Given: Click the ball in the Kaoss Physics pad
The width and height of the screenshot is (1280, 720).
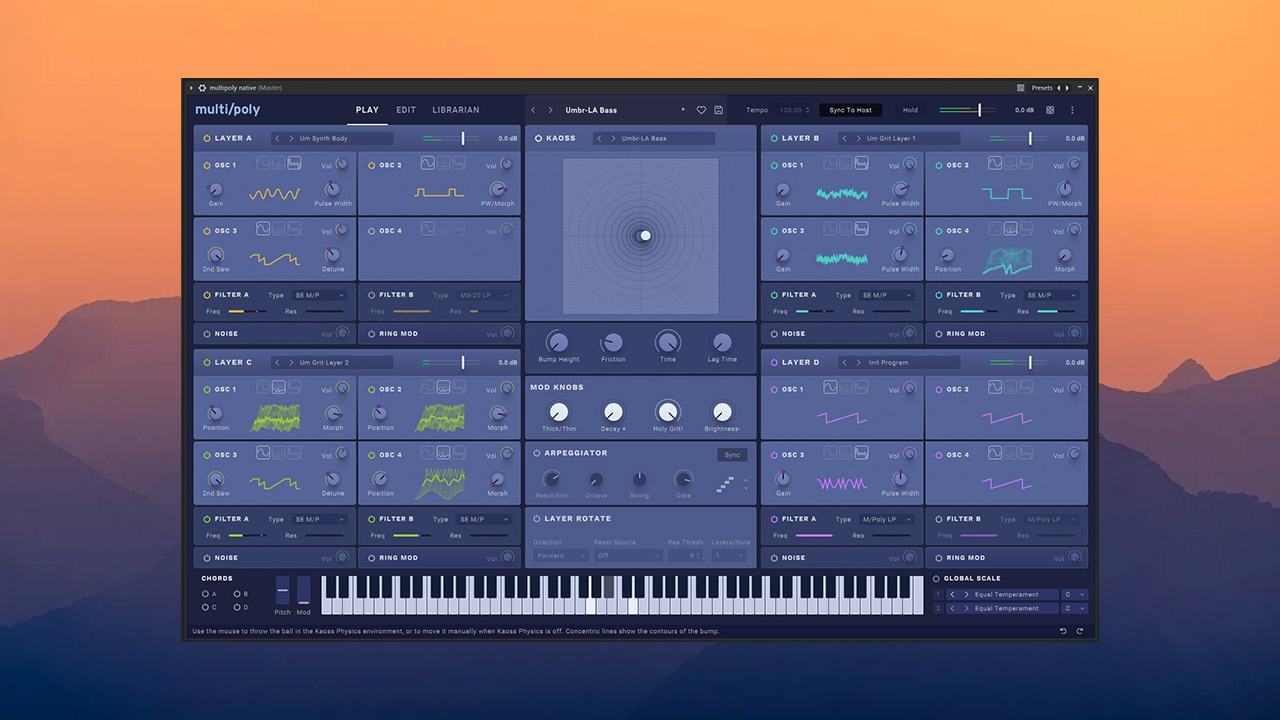Looking at the screenshot, I should click(x=645, y=236).
